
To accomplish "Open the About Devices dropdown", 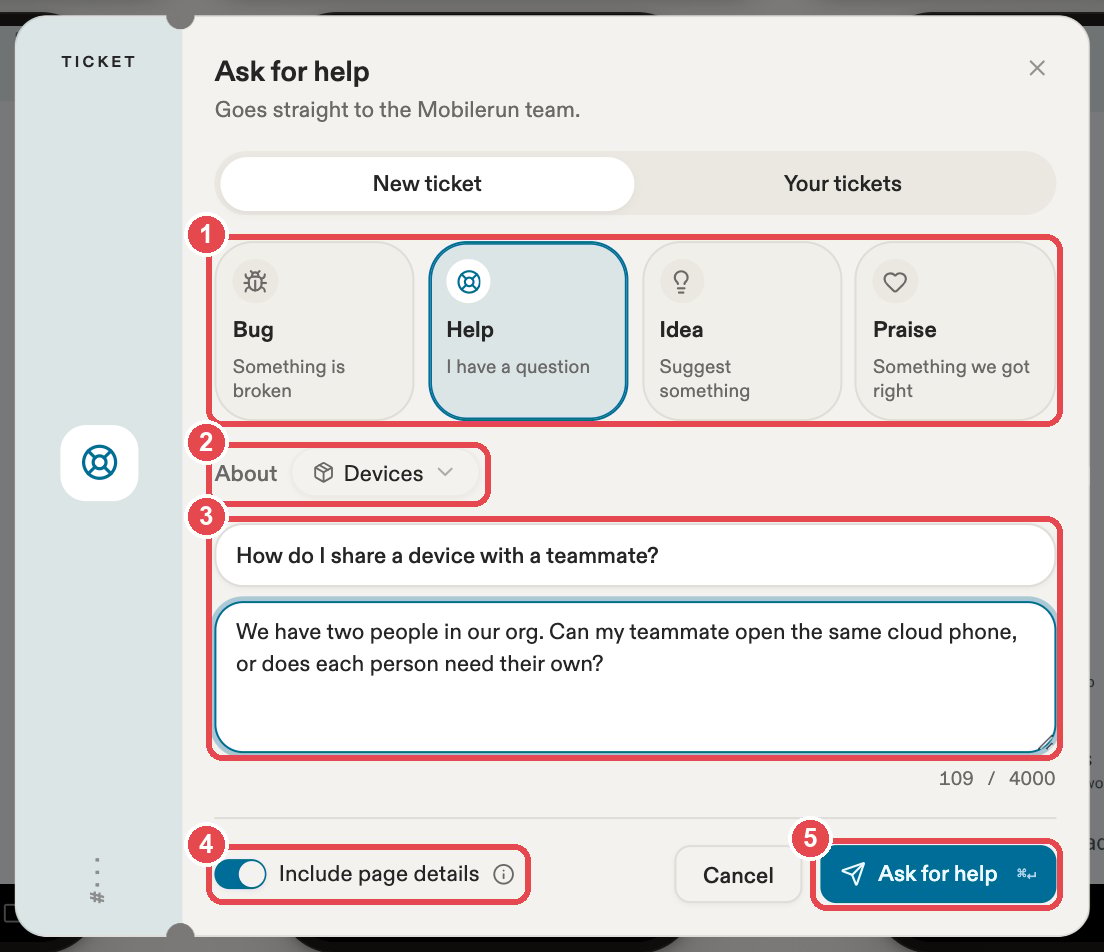I will click(384, 473).
